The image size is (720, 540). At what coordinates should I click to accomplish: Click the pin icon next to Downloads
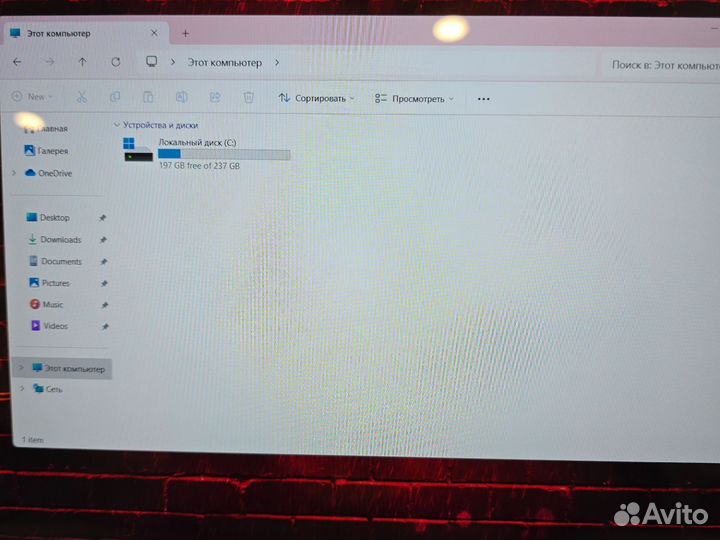coord(103,240)
